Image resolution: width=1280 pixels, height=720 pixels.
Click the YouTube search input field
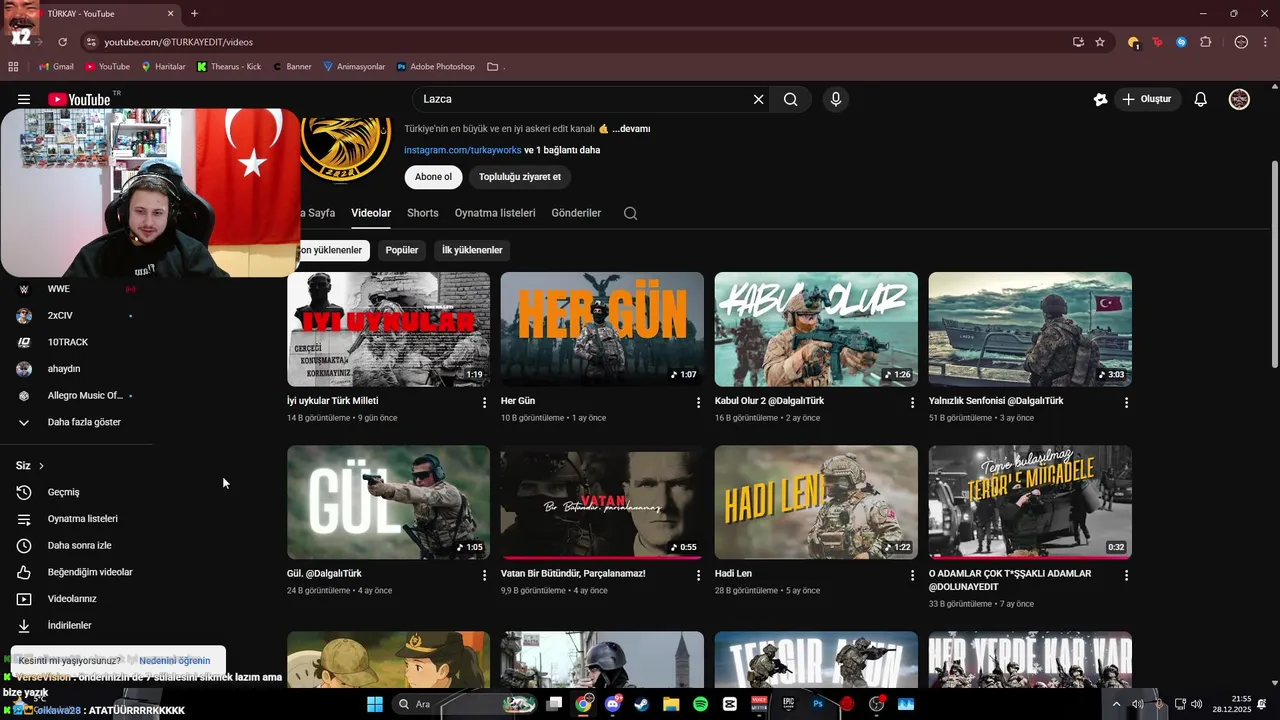[585, 99]
